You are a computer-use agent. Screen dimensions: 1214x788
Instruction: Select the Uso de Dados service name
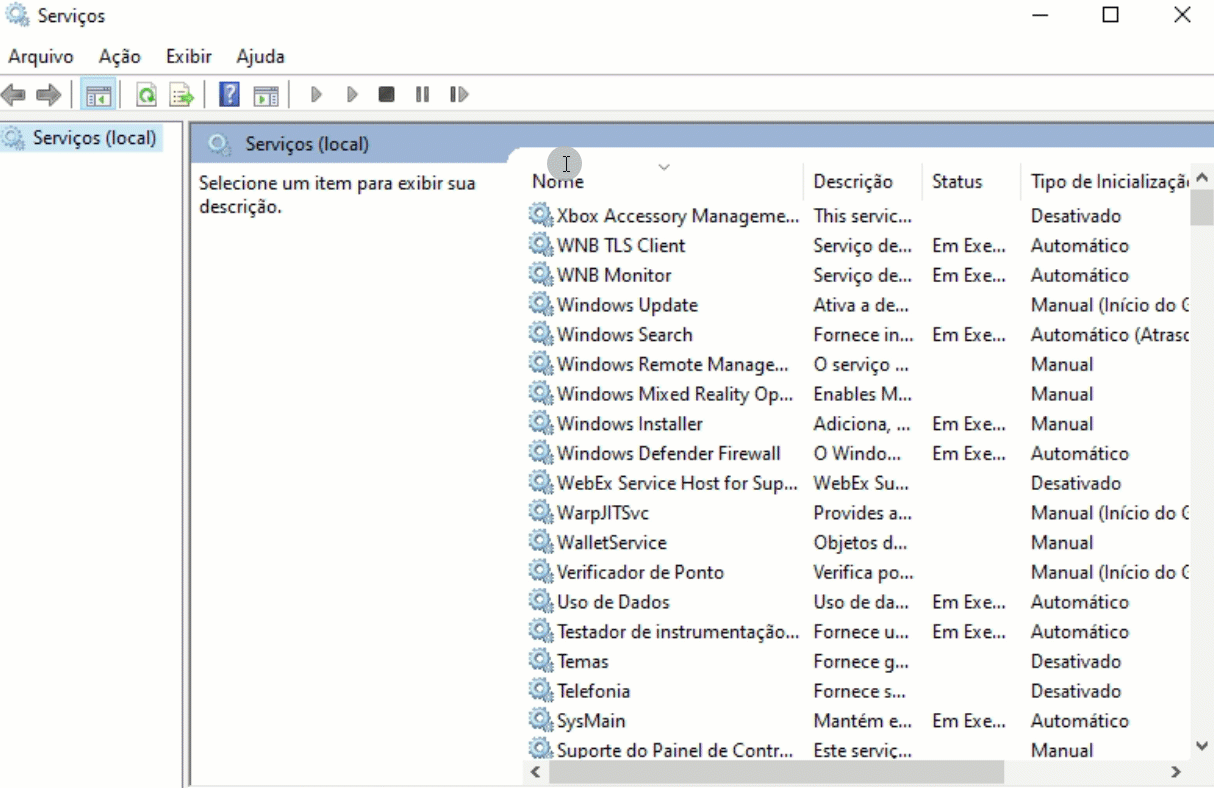pos(613,602)
